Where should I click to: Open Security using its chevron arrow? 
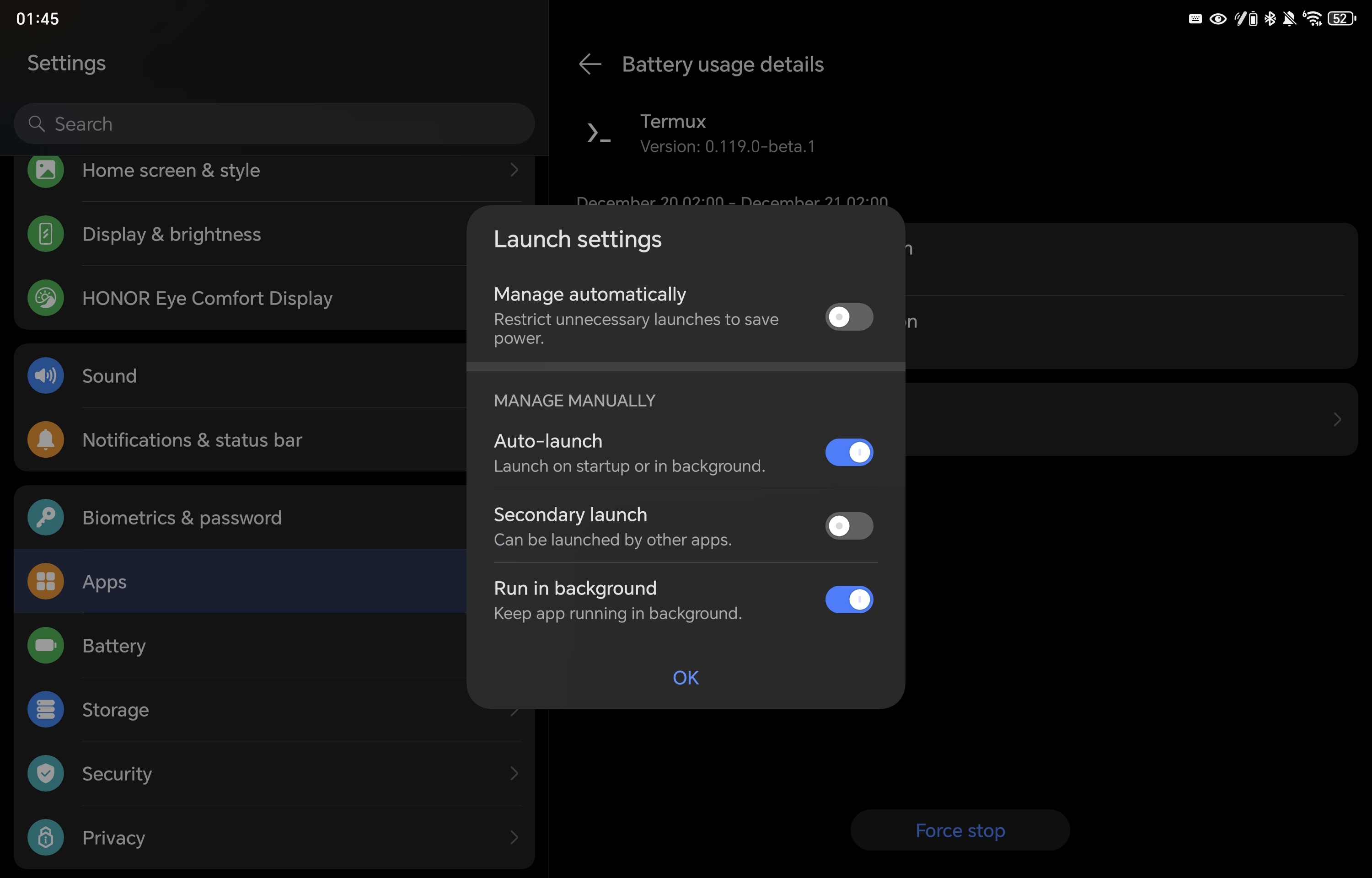[514, 773]
